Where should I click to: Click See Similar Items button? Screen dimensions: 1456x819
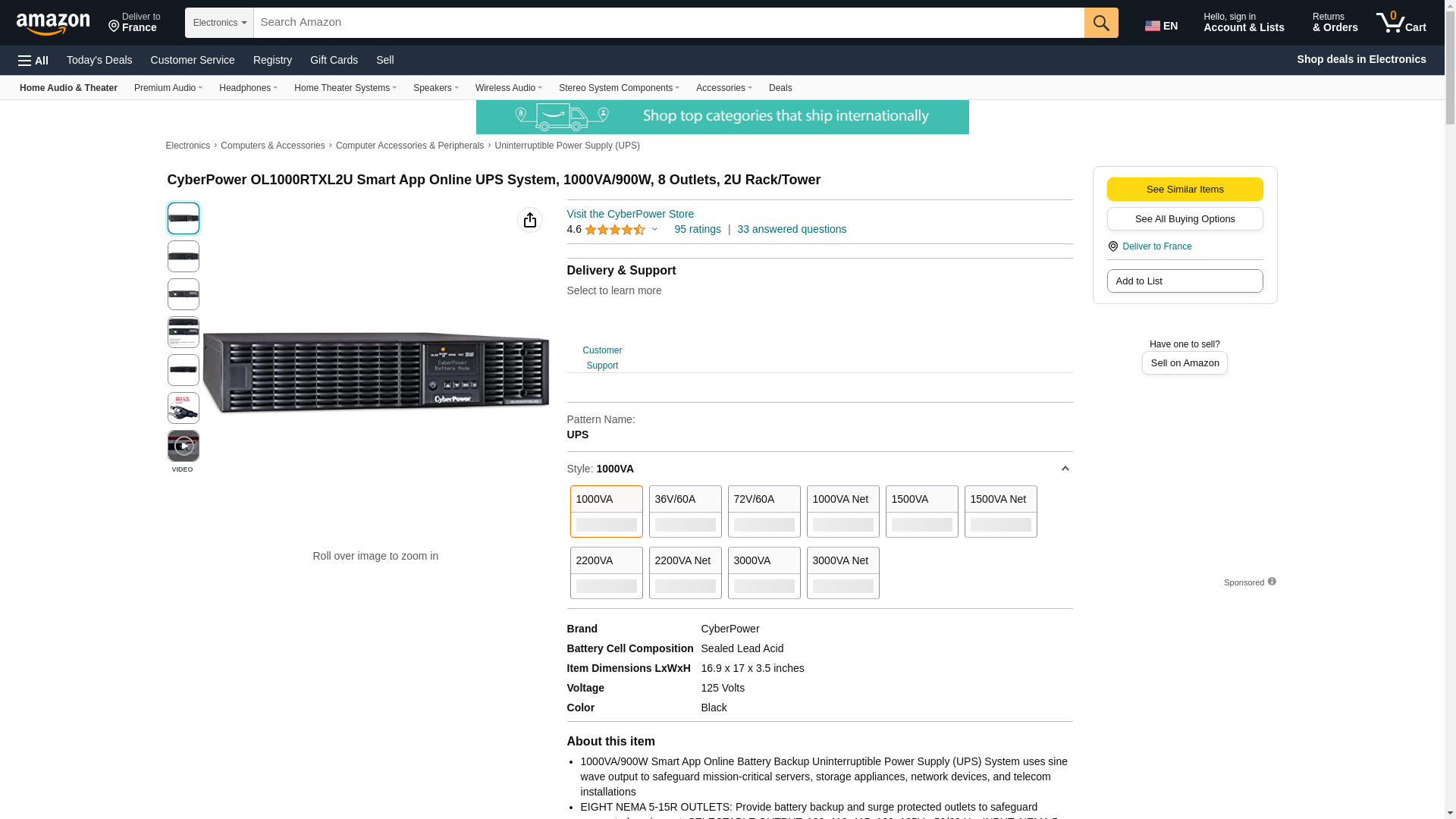(x=1185, y=189)
